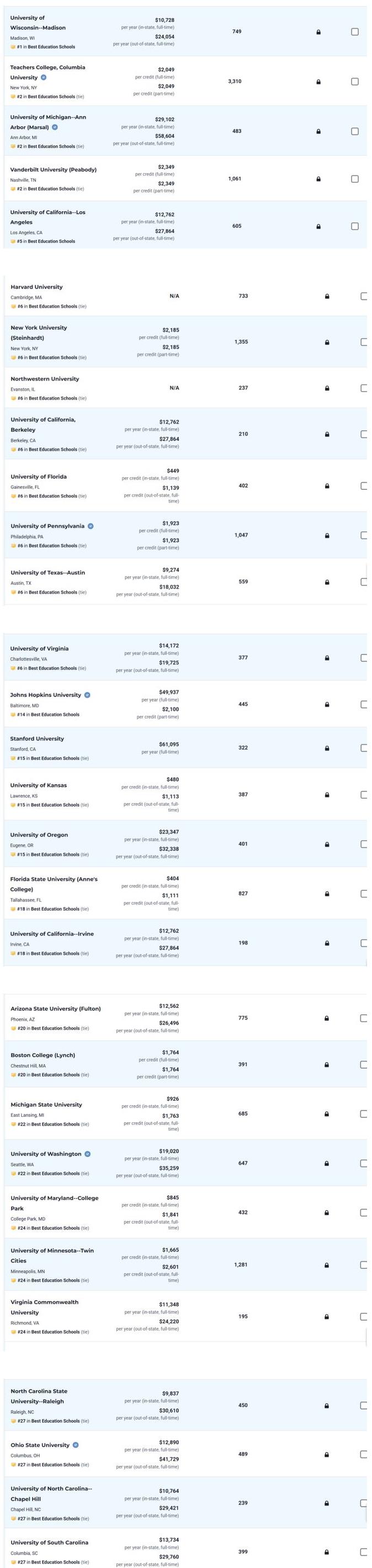Open the Northwestern University school link
372x1568 pixels.
45,379
